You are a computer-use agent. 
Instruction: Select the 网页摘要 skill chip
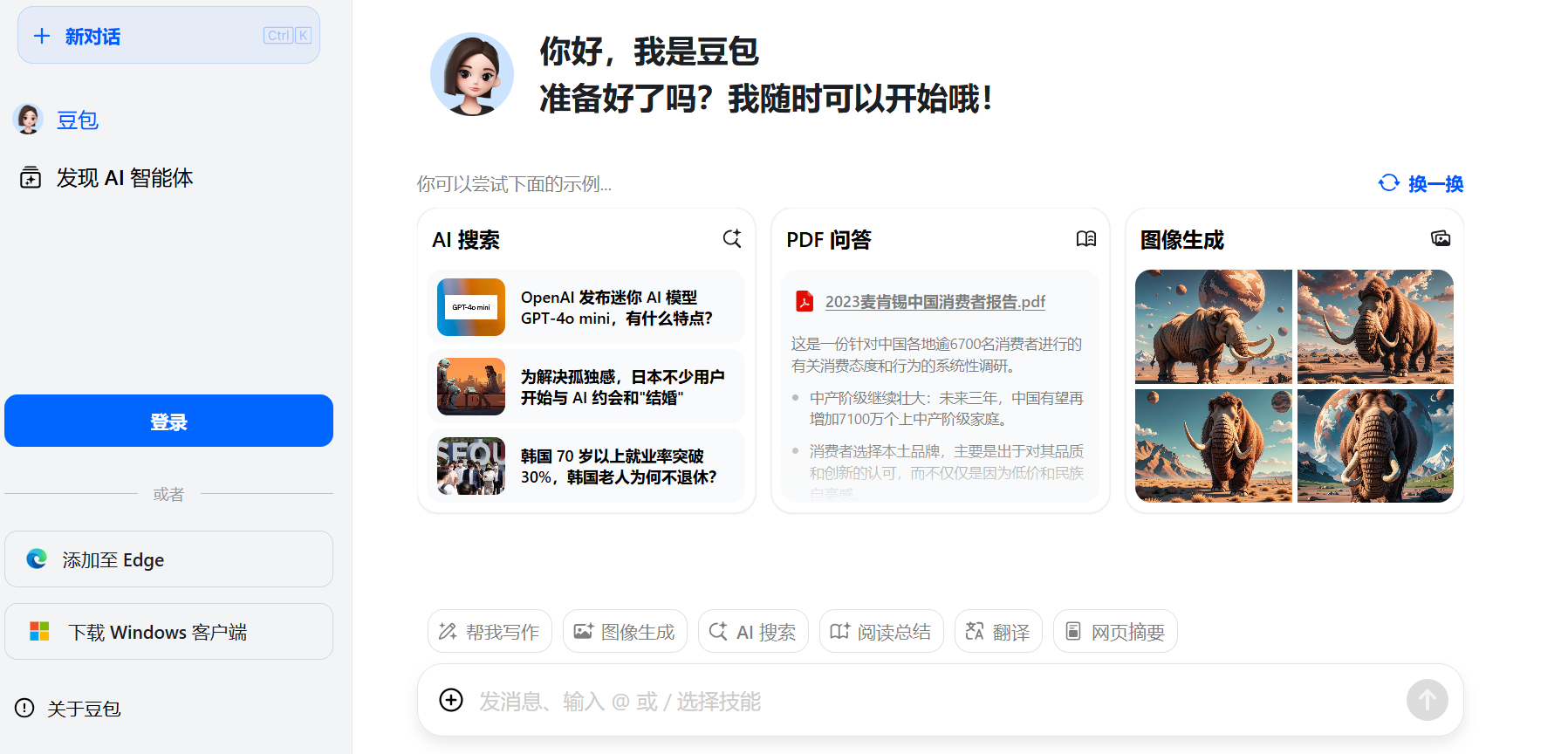(x=1115, y=631)
